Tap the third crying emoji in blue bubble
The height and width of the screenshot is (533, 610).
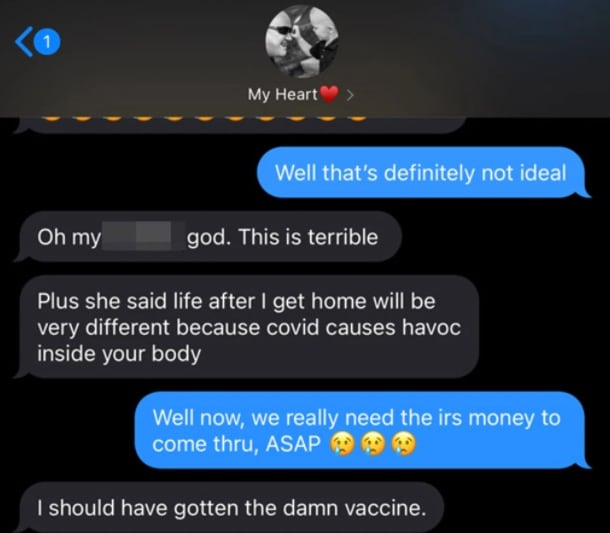404,444
